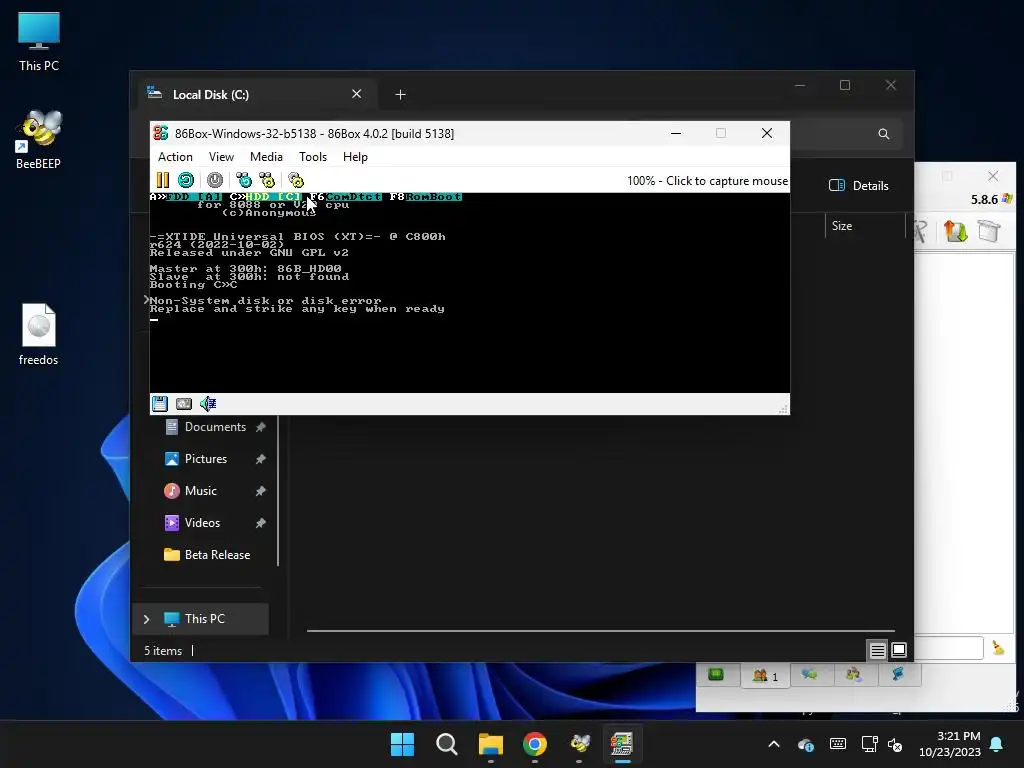Image resolution: width=1024 pixels, height=768 pixels.
Task: Select BeeBEEP groups tab
Action: pyautogui.click(x=854, y=675)
